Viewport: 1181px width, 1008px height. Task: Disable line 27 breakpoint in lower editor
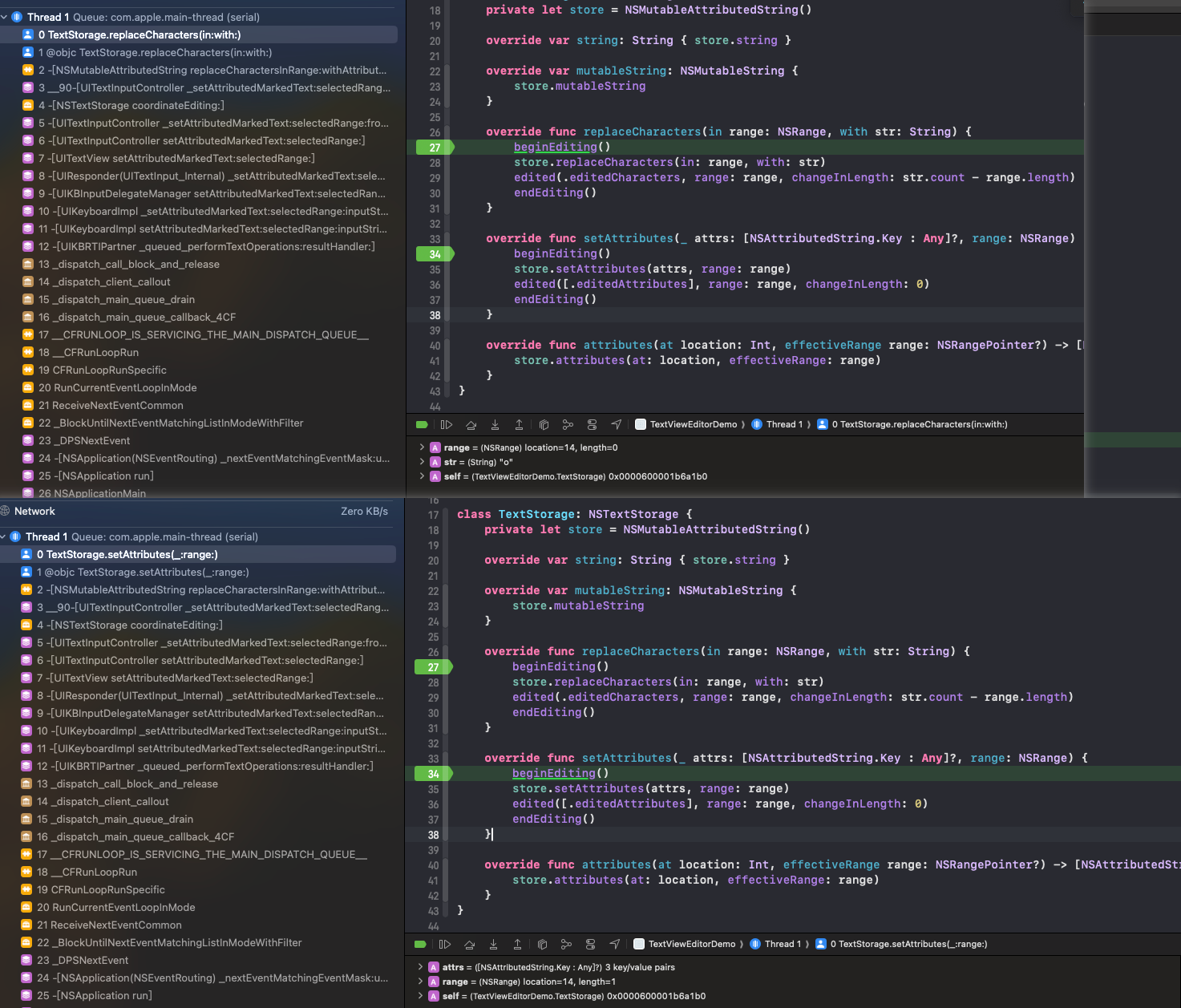433,667
